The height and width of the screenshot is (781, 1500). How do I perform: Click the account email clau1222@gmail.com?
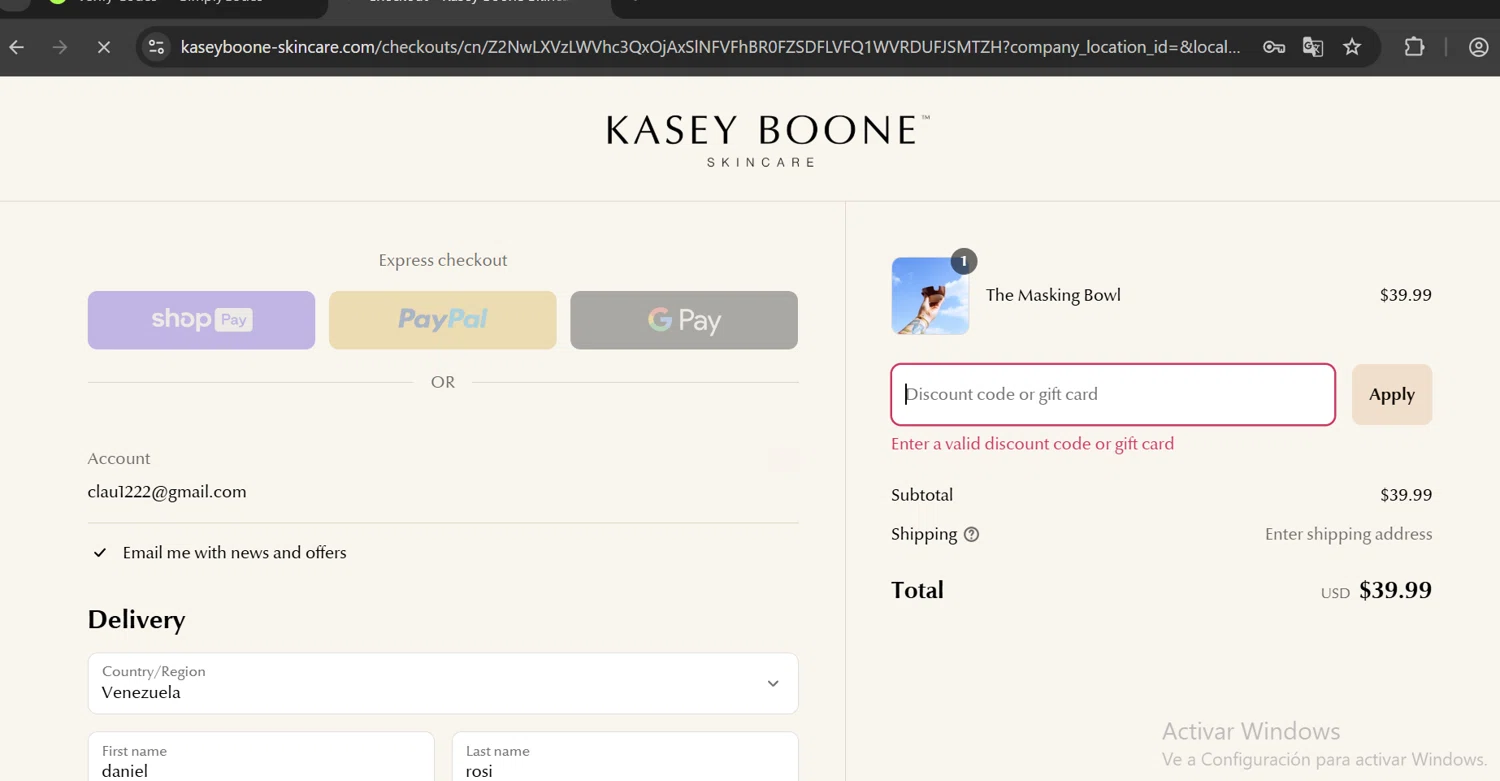[167, 492]
